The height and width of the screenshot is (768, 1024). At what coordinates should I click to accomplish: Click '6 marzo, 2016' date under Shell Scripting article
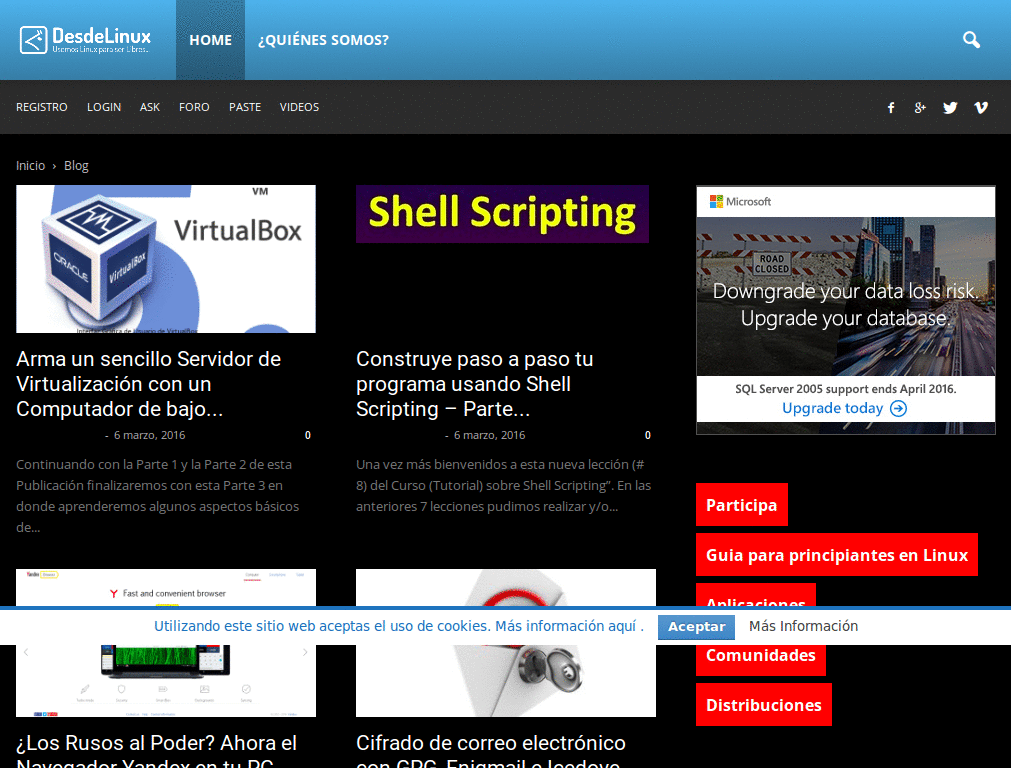(489, 435)
